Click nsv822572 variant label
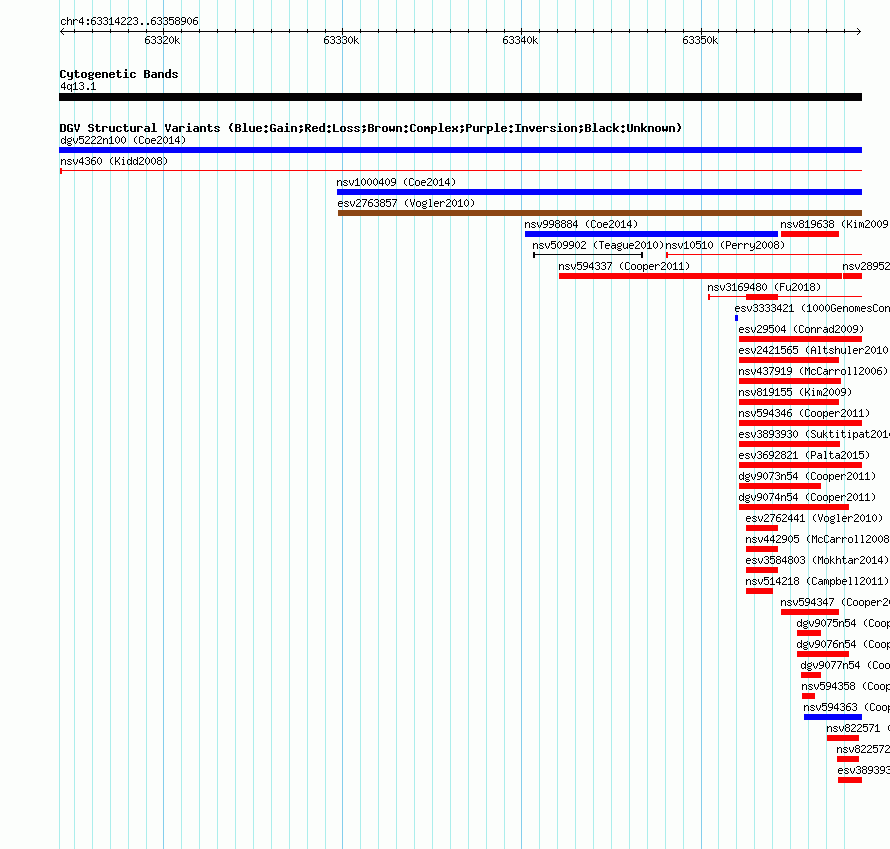 coord(863,749)
